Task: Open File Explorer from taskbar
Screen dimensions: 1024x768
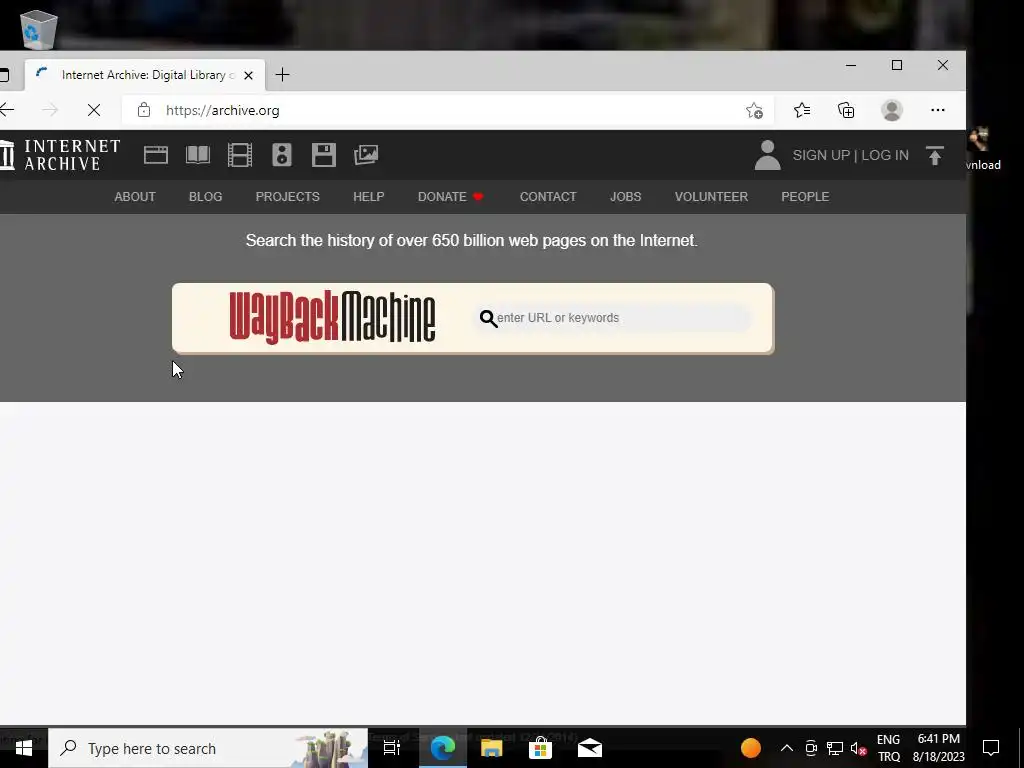Action: click(491, 748)
